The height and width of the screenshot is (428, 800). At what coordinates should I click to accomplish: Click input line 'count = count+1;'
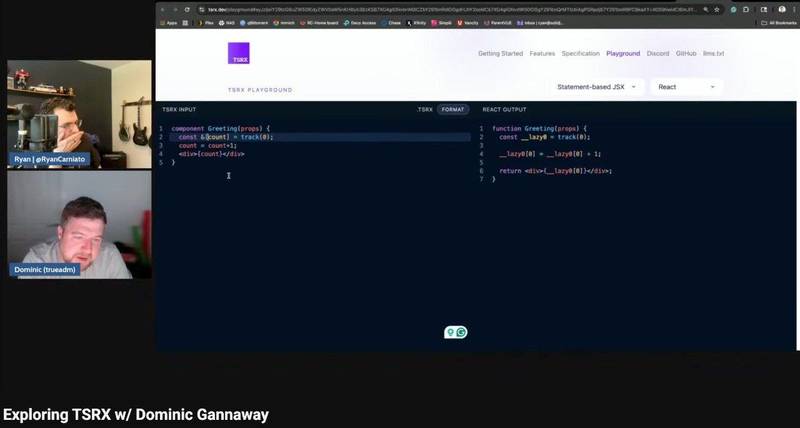[208, 146]
